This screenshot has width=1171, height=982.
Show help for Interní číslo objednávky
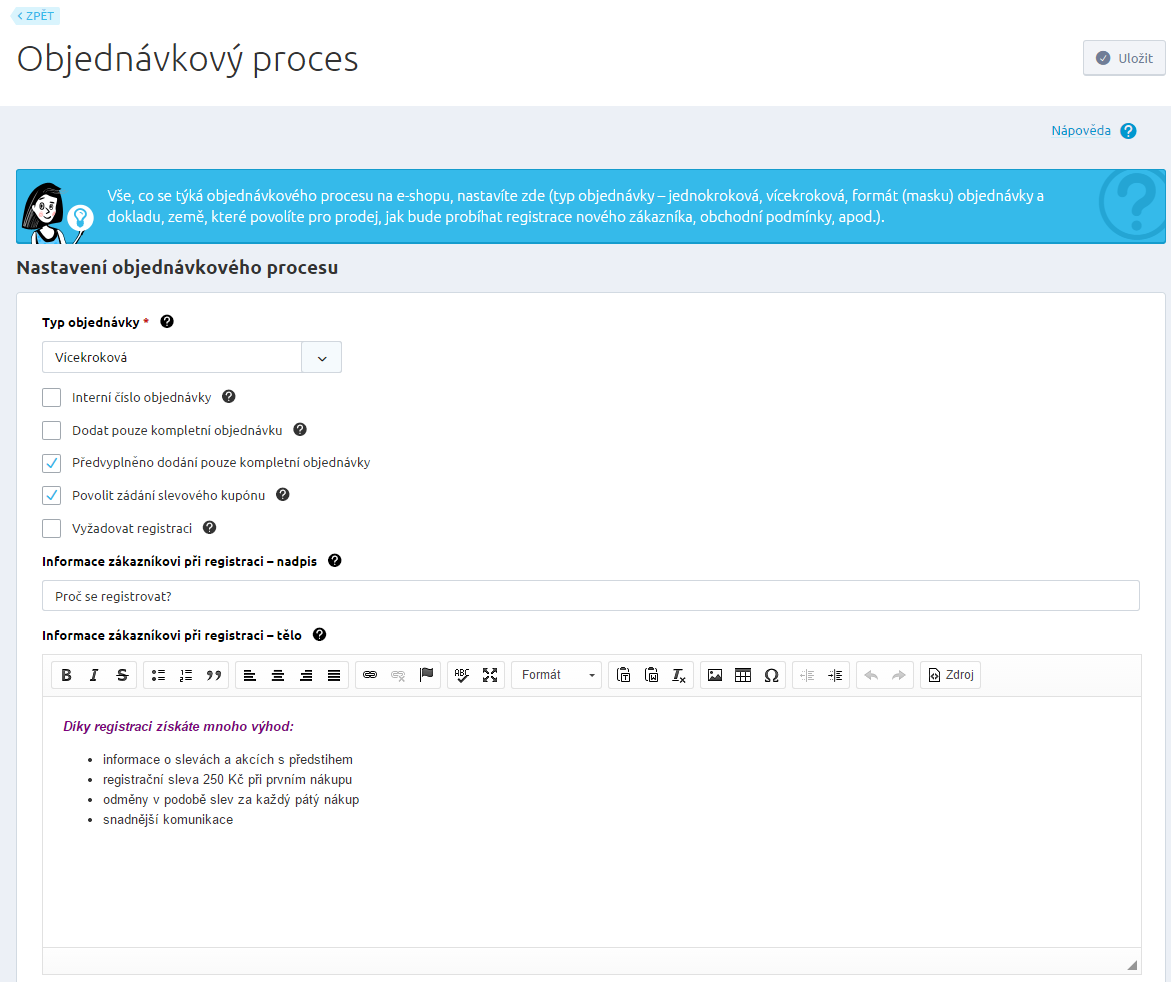click(229, 397)
